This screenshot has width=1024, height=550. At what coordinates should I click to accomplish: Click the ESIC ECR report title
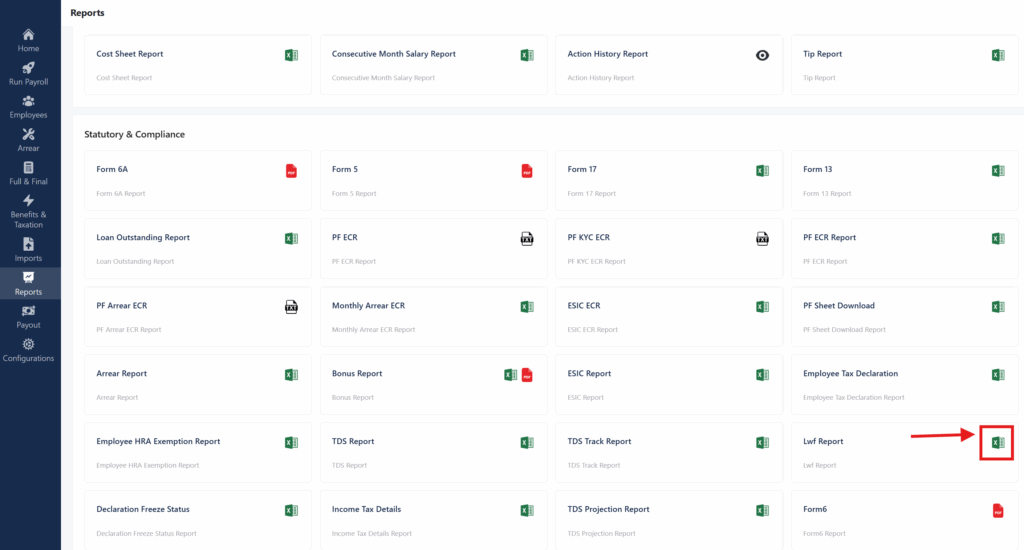(x=589, y=306)
